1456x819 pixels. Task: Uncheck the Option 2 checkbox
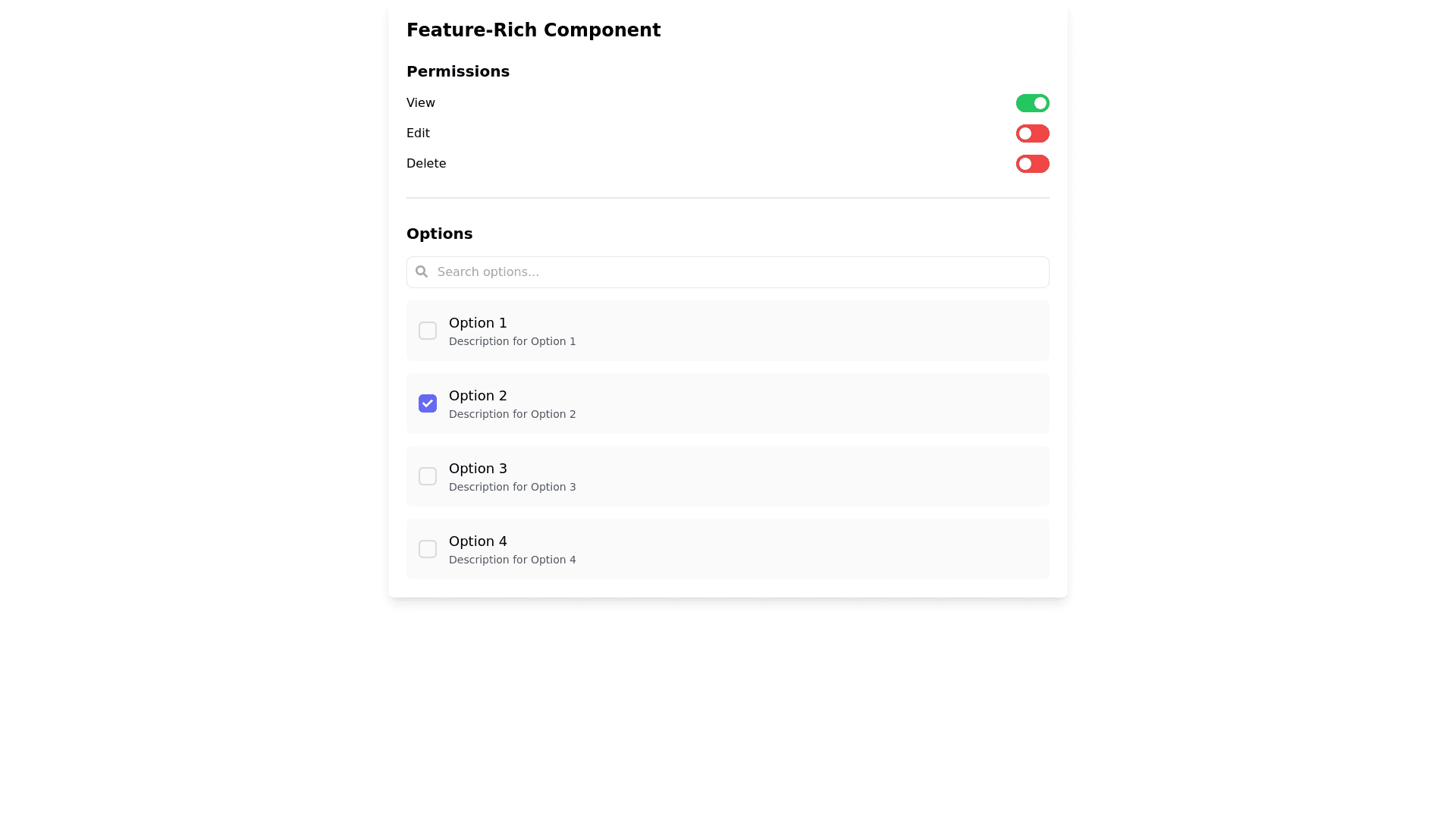click(x=428, y=403)
